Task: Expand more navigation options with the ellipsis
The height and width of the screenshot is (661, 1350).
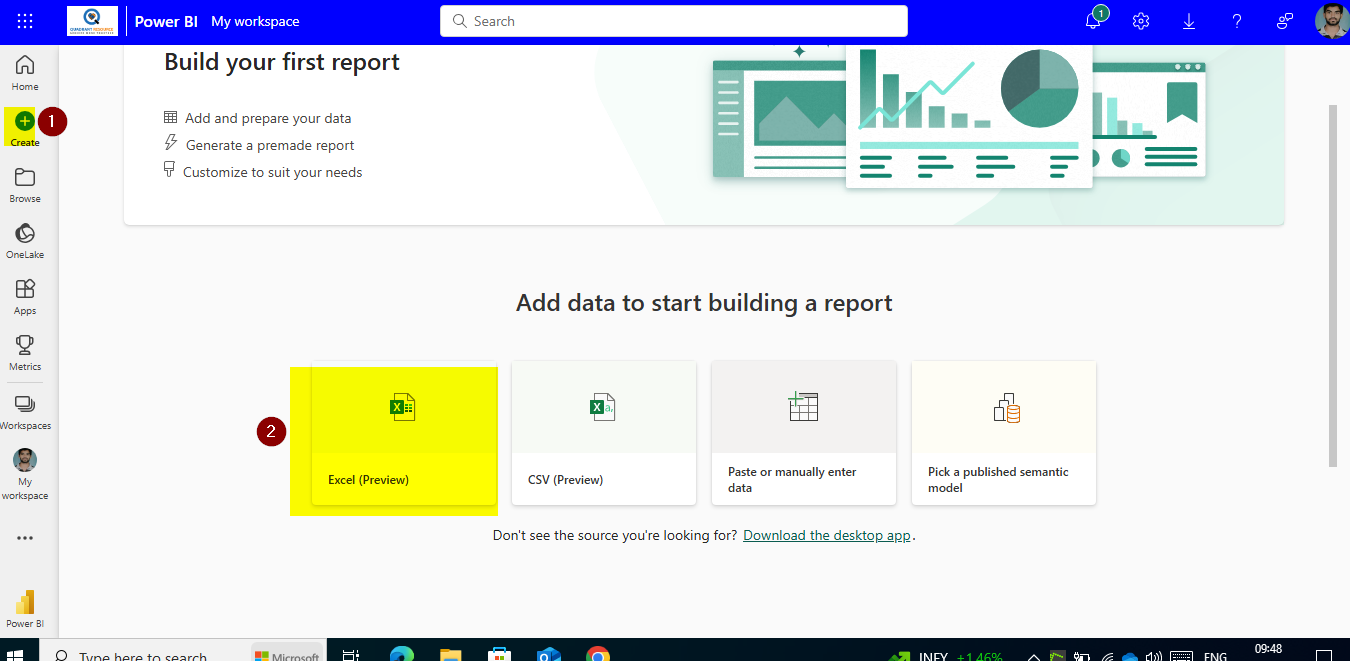Action: pyautogui.click(x=24, y=537)
